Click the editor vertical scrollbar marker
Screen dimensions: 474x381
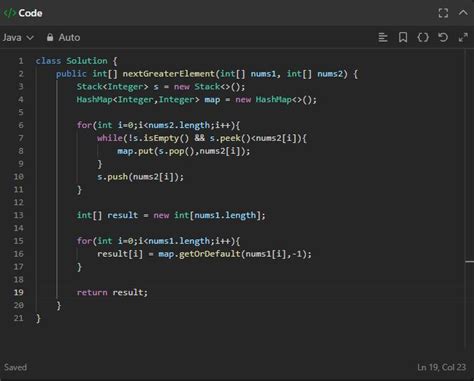(470, 262)
